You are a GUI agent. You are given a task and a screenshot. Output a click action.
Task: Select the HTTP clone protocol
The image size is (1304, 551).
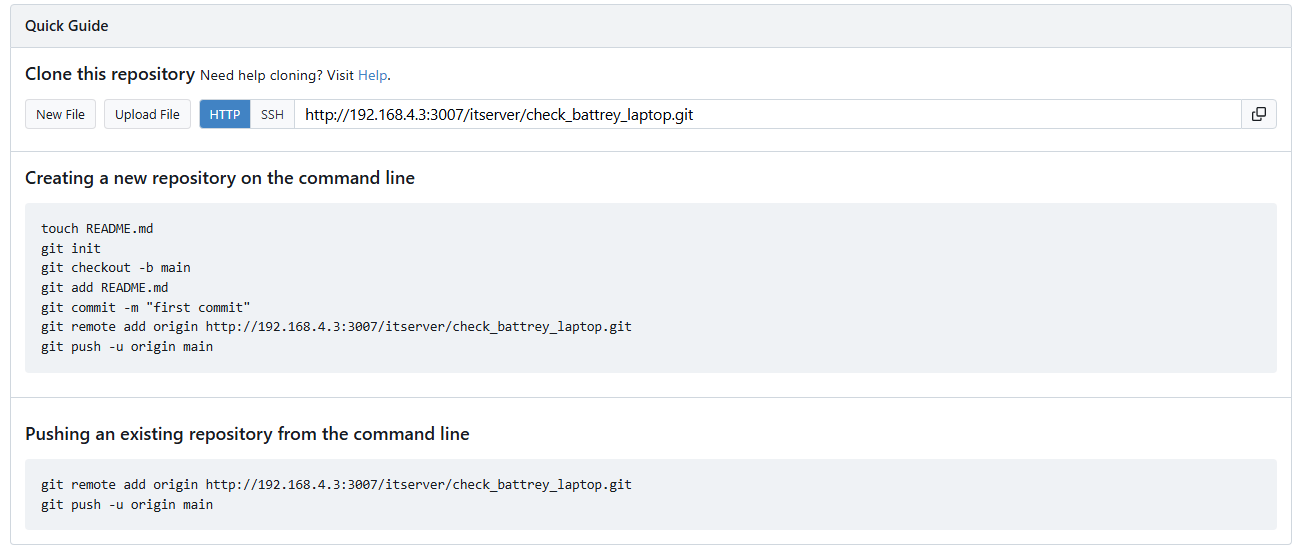point(225,114)
